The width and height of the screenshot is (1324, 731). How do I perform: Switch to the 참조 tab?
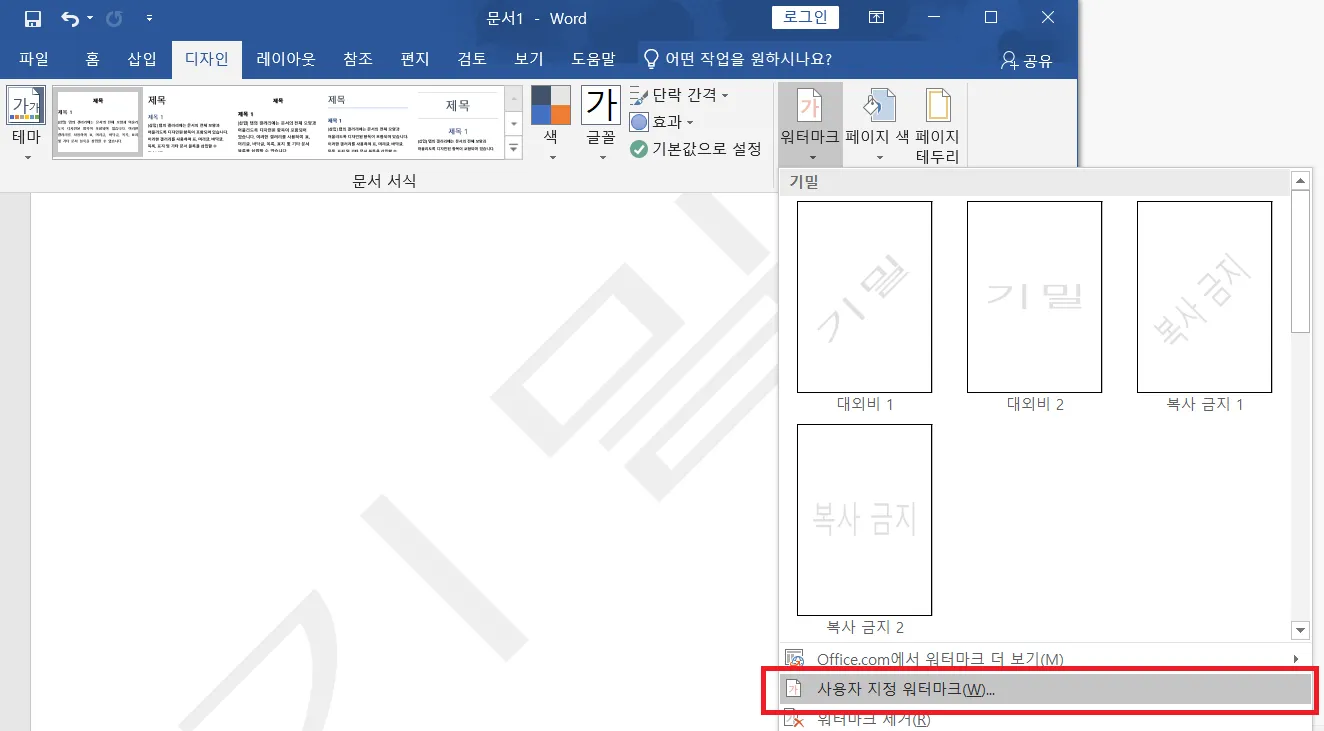coord(358,59)
